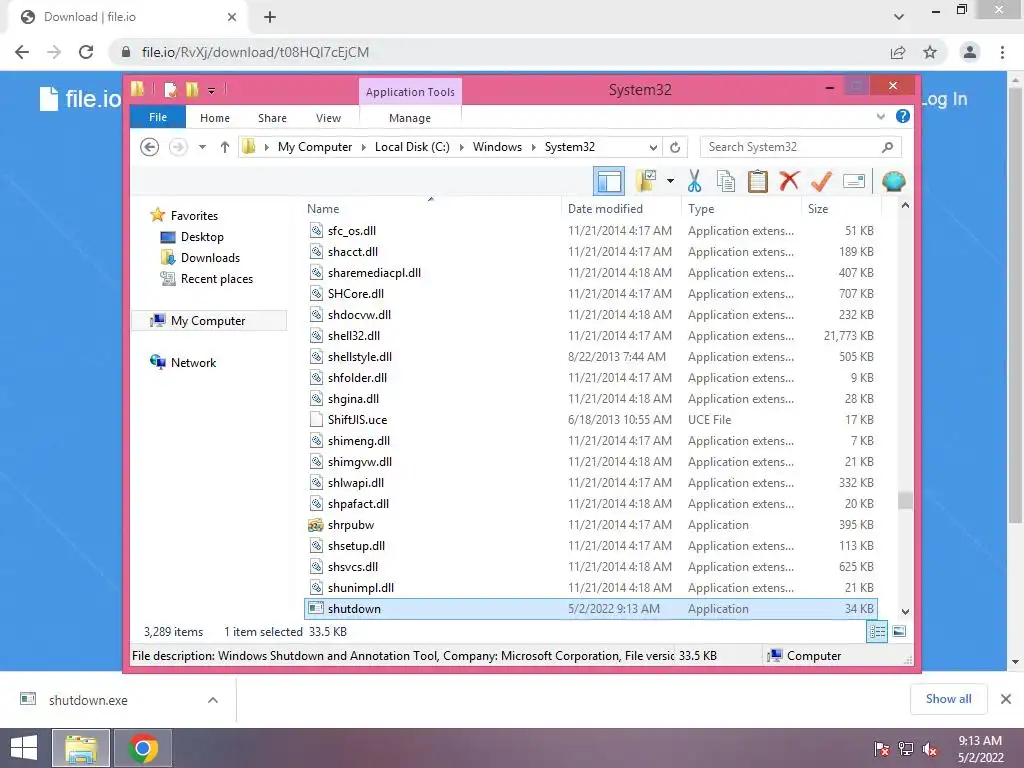Open Chrome three-dot menu
The image size is (1024, 768).
coord(1002,52)
